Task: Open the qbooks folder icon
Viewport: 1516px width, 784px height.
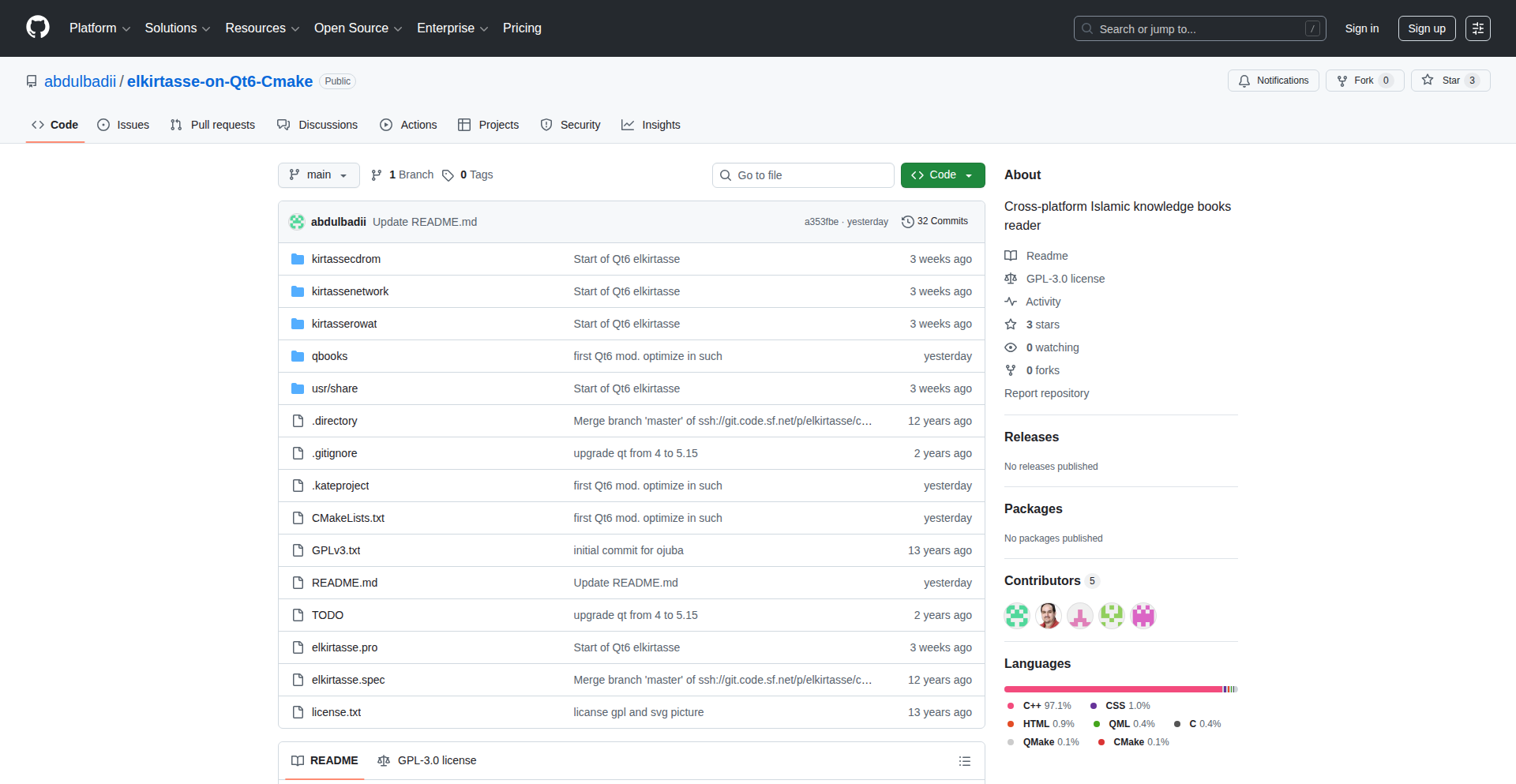Action: [x=298, y=356]
